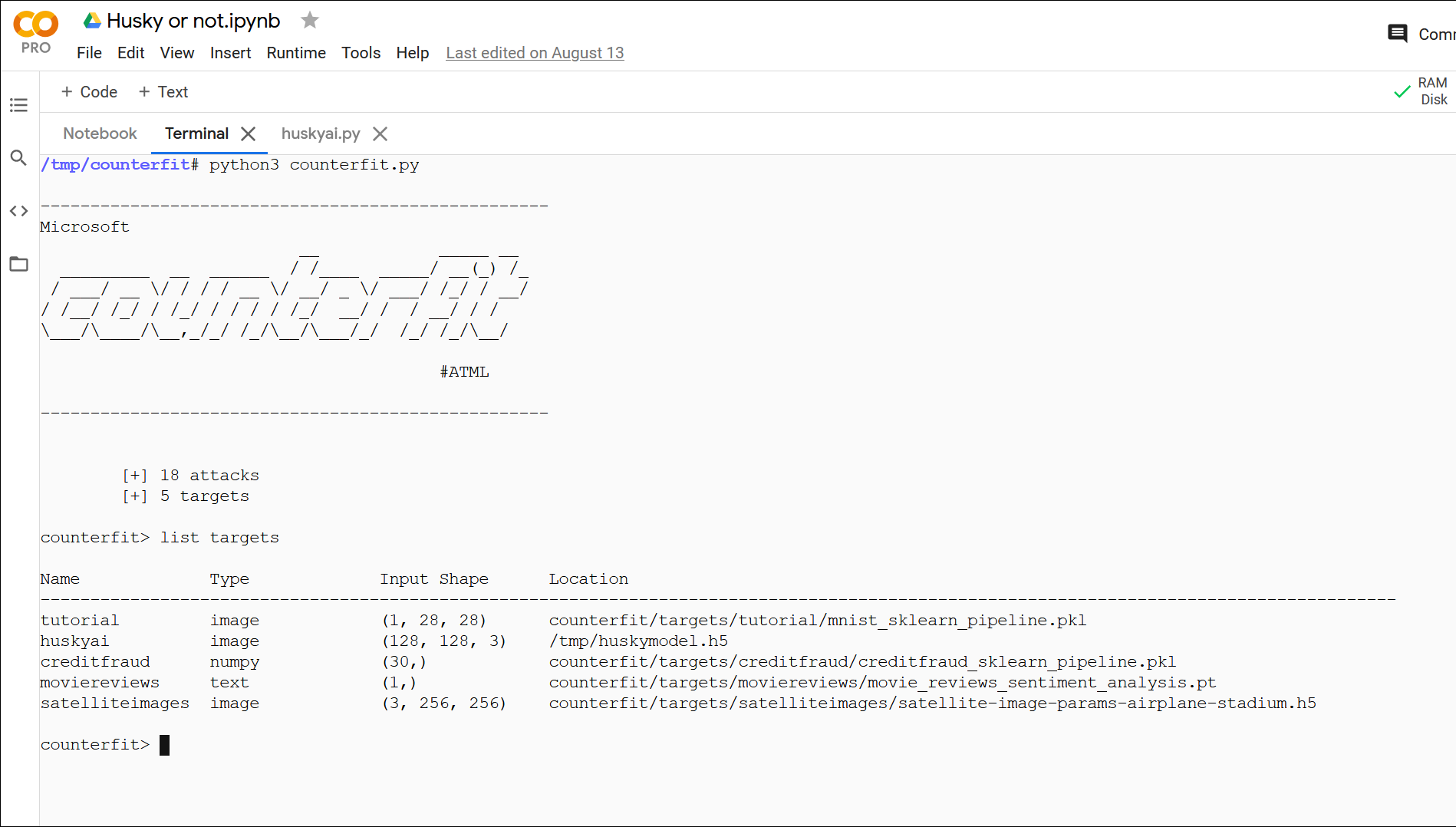The image size is (1456, 827).
Task: Click the (128, 128, 3) input shape
Action: (444, 641)
